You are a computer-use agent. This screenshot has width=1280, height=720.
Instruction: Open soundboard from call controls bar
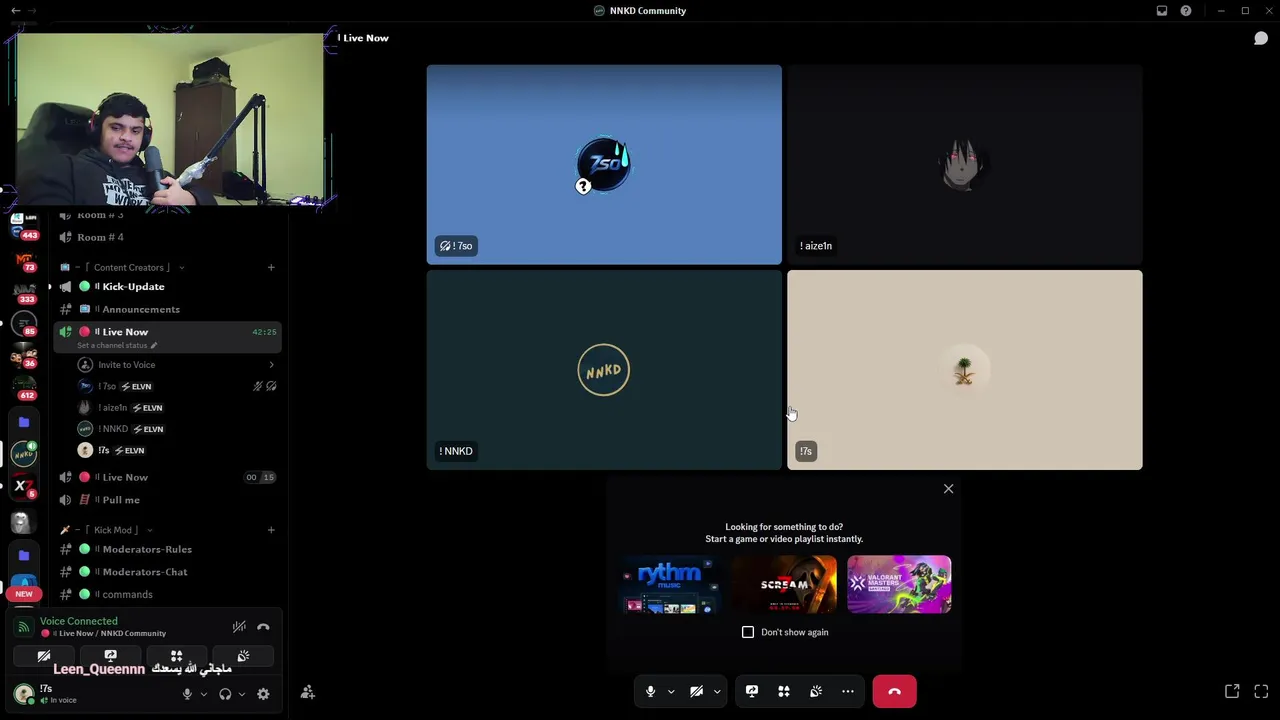(x=816, y=691)
